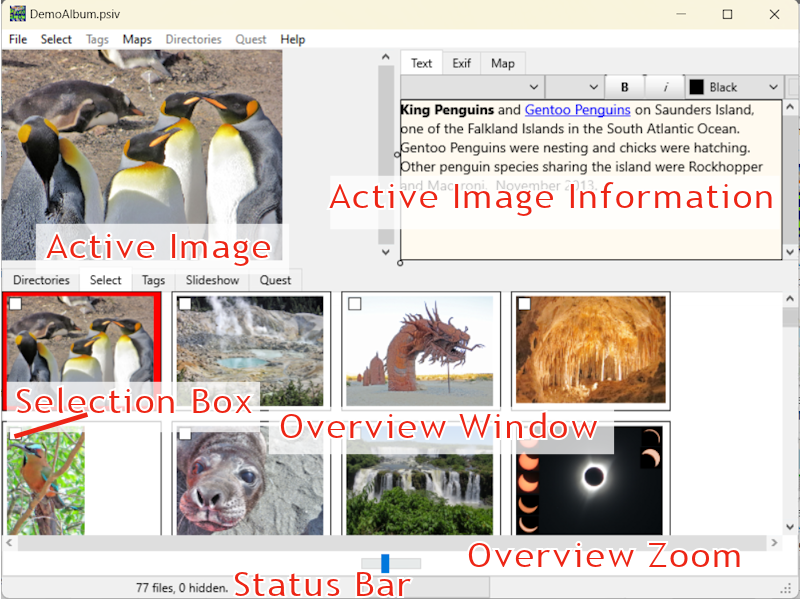The height and width of the screenshot is (600, 800).
Task: Switch to the Slideshow tab
Action: (x=212, y=281)
